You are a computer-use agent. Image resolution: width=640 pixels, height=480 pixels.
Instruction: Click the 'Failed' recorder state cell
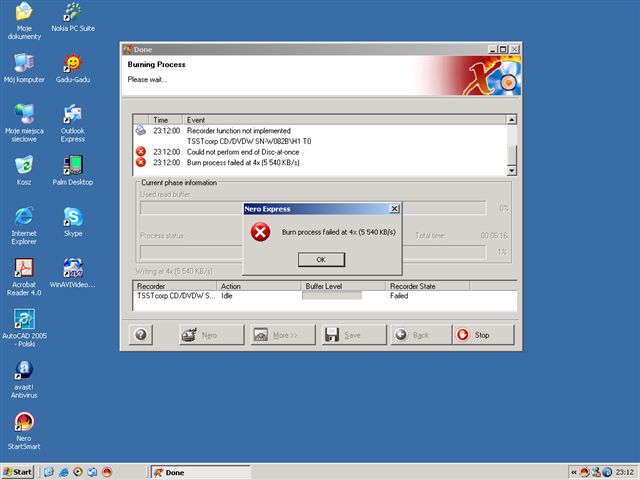click(x=399, y=296)
